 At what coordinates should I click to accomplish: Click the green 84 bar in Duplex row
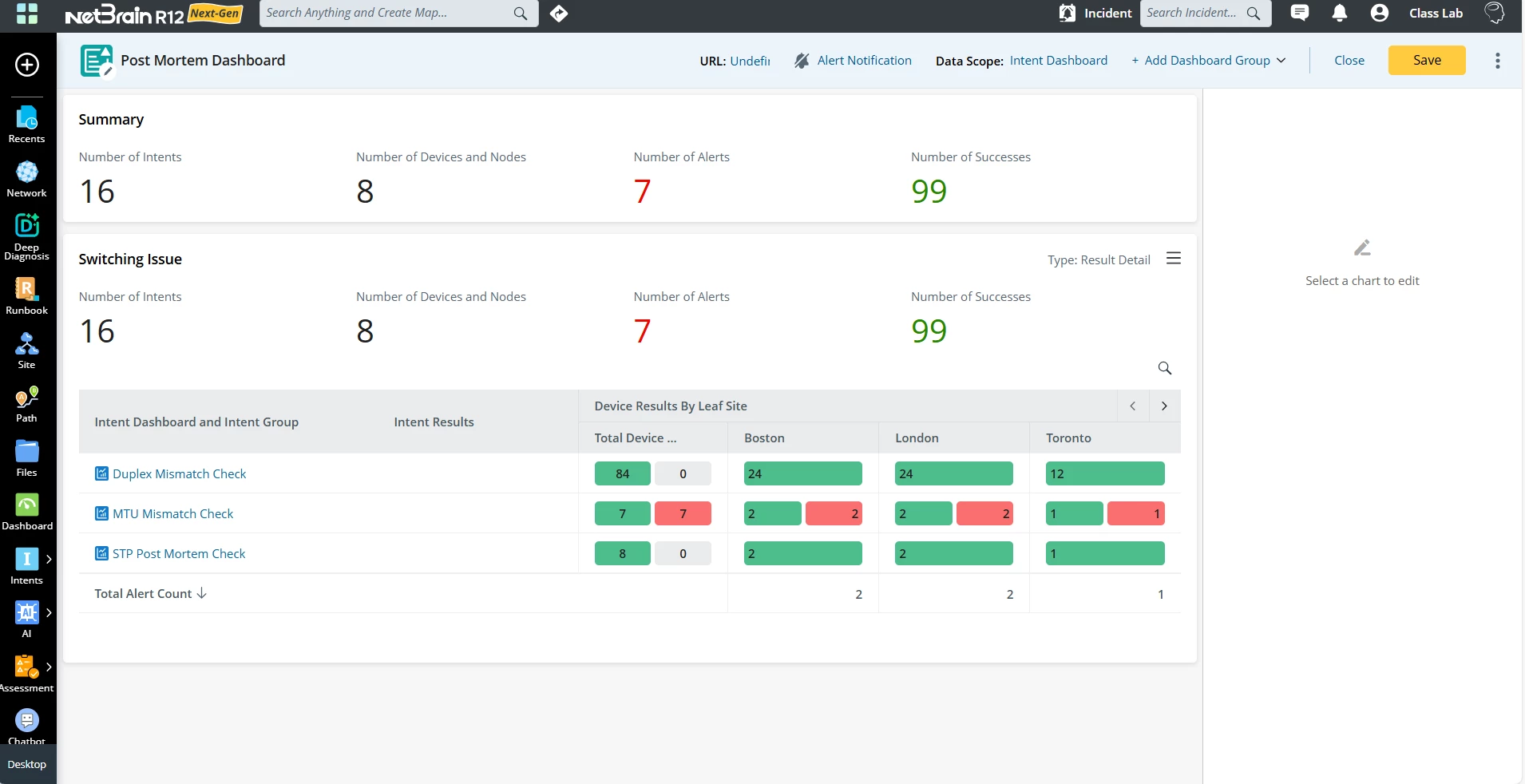tap(623, 473)
